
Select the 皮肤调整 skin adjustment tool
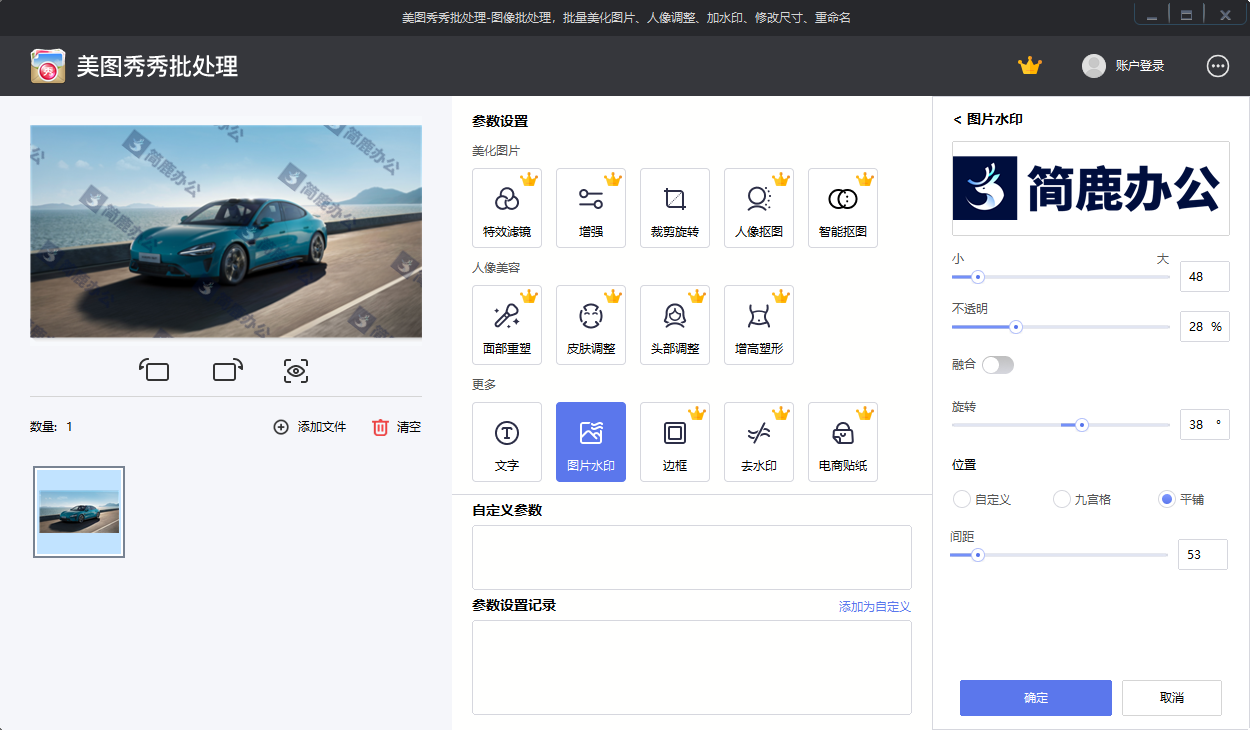(x=591, y=324)
